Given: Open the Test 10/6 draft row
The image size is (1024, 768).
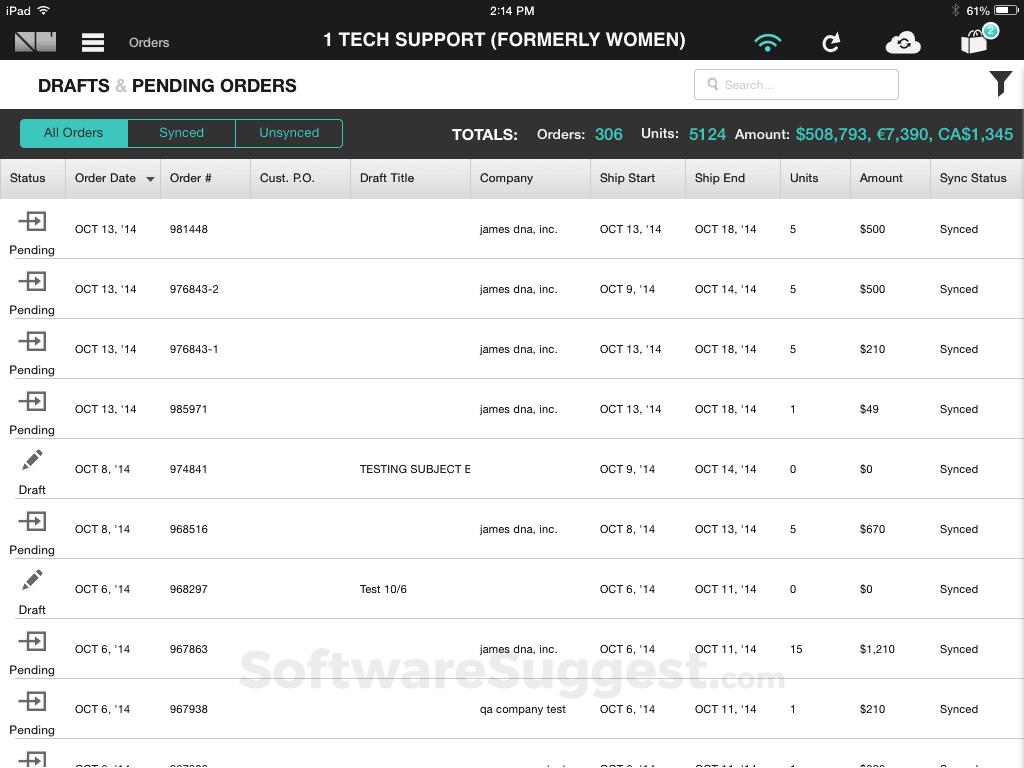Looking at the screenshot, I should tap(383, 589).
